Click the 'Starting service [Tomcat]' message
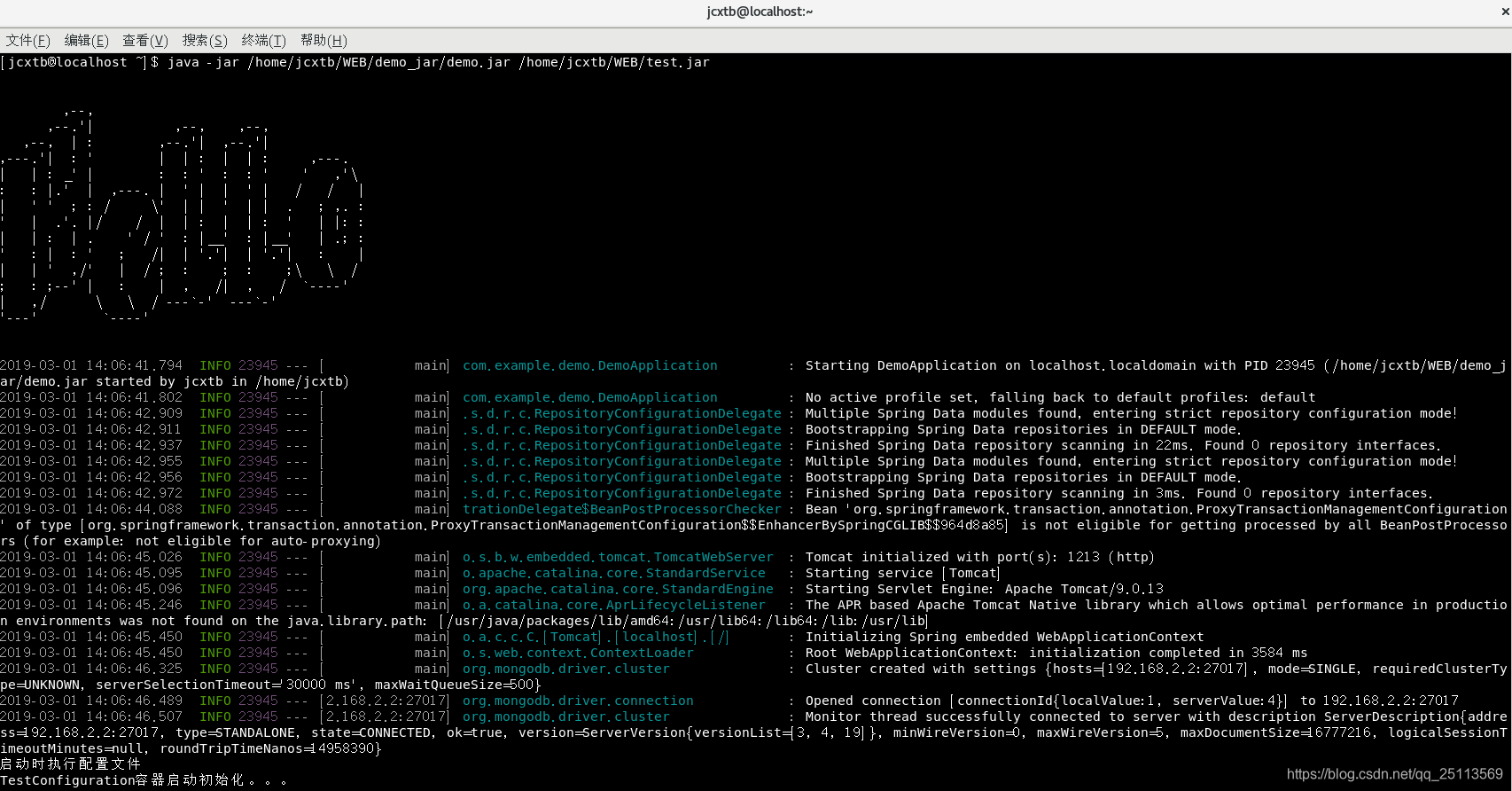 click(902, 573)
